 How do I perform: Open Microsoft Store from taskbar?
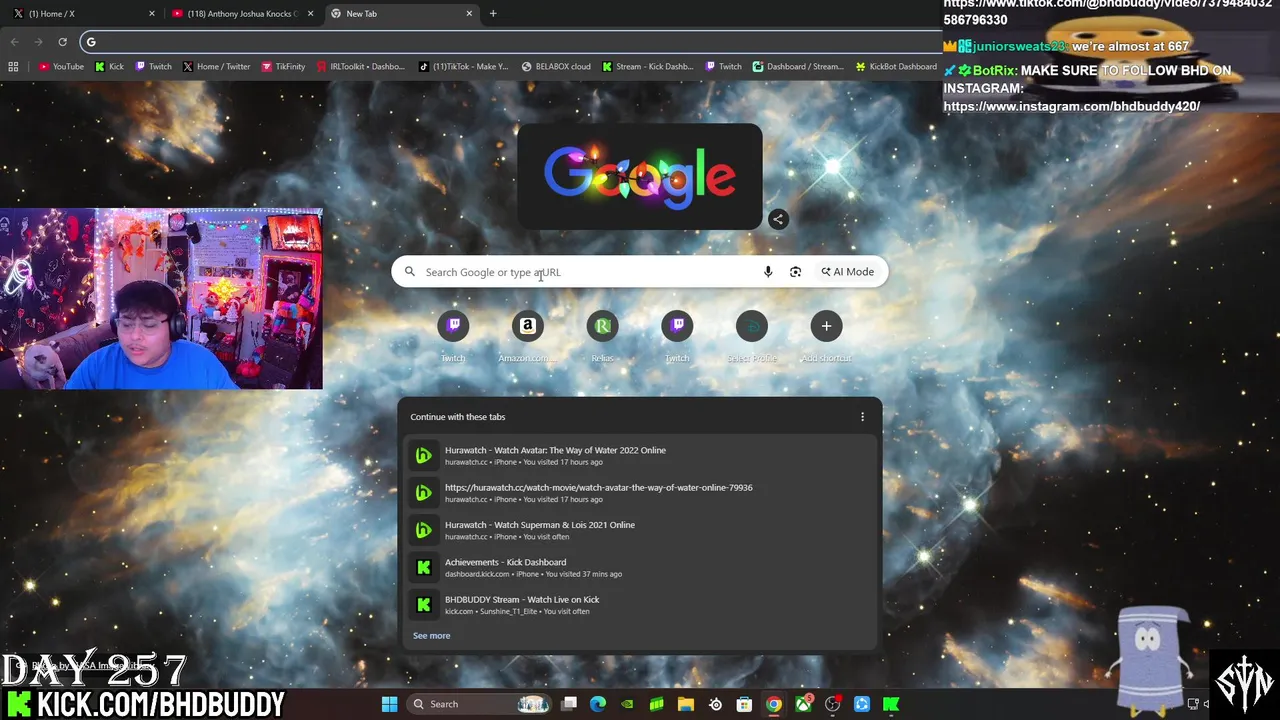(744, 704)
